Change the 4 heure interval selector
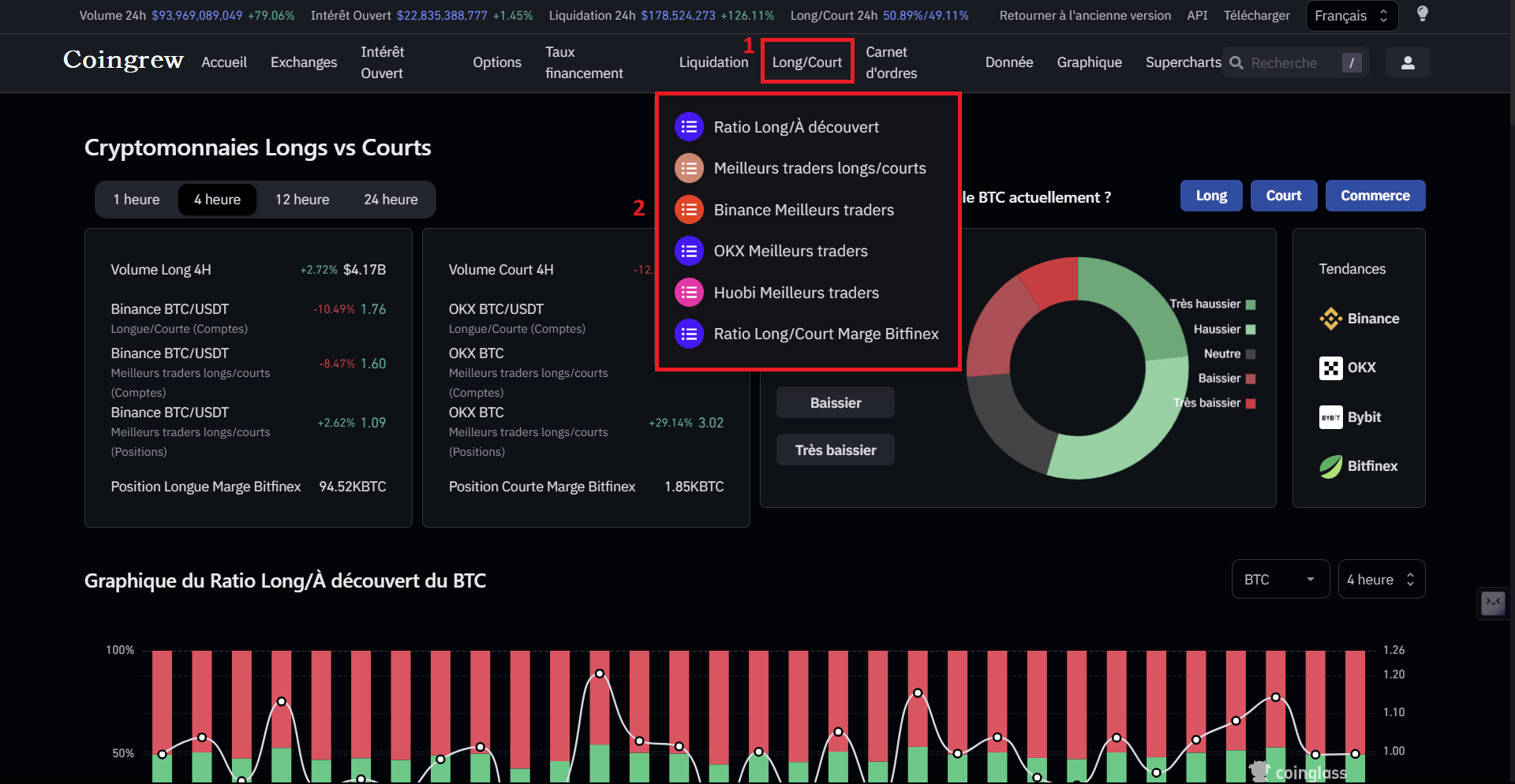 coord(1381,579)
